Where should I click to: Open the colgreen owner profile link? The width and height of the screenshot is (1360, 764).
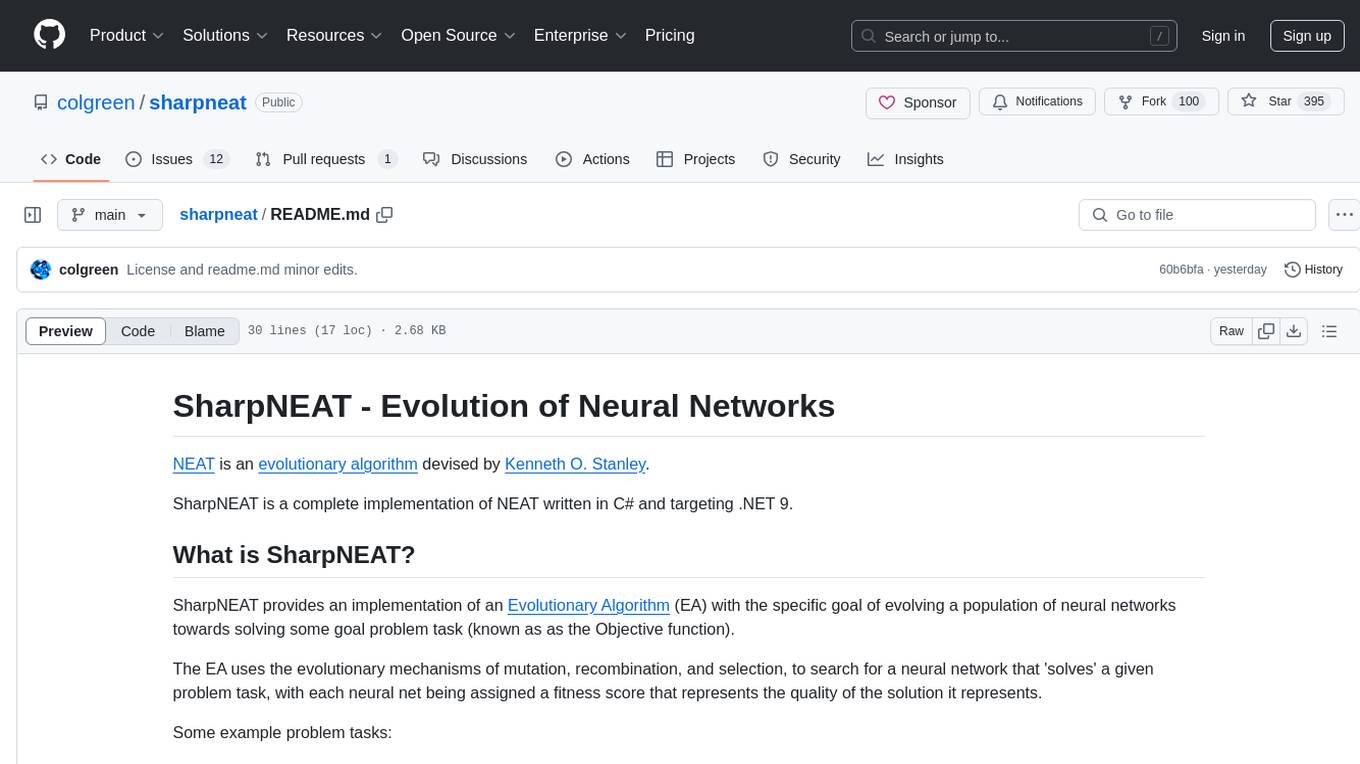(97, 102)
